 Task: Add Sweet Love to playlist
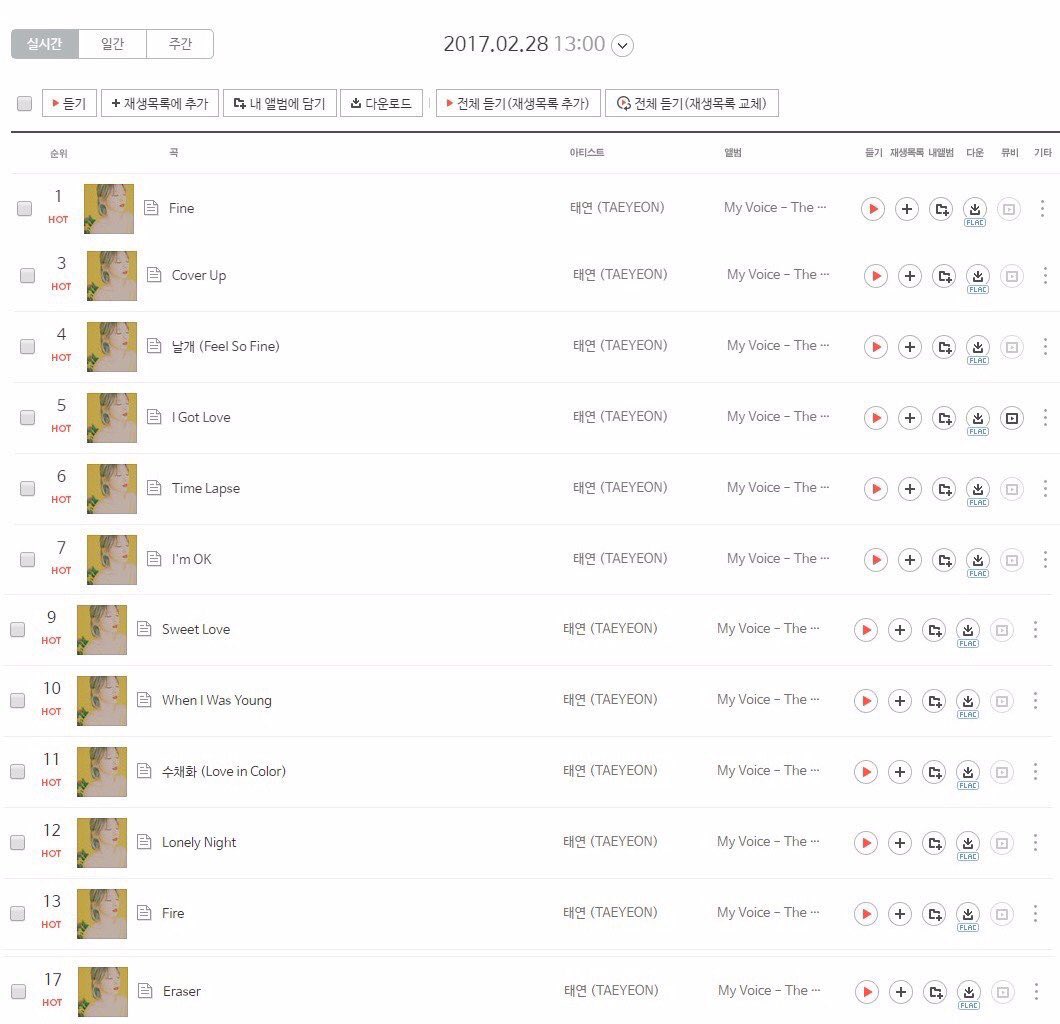click(x=900, y=630)
